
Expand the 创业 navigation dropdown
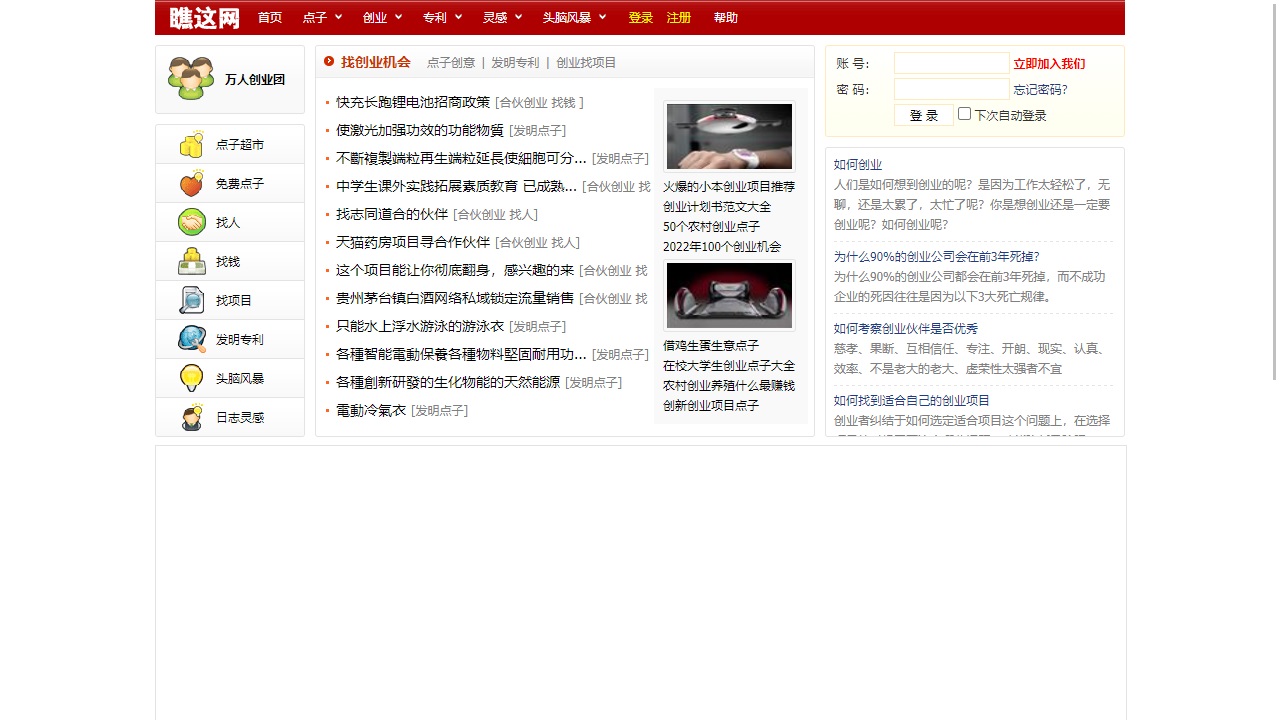coord(382,17)
